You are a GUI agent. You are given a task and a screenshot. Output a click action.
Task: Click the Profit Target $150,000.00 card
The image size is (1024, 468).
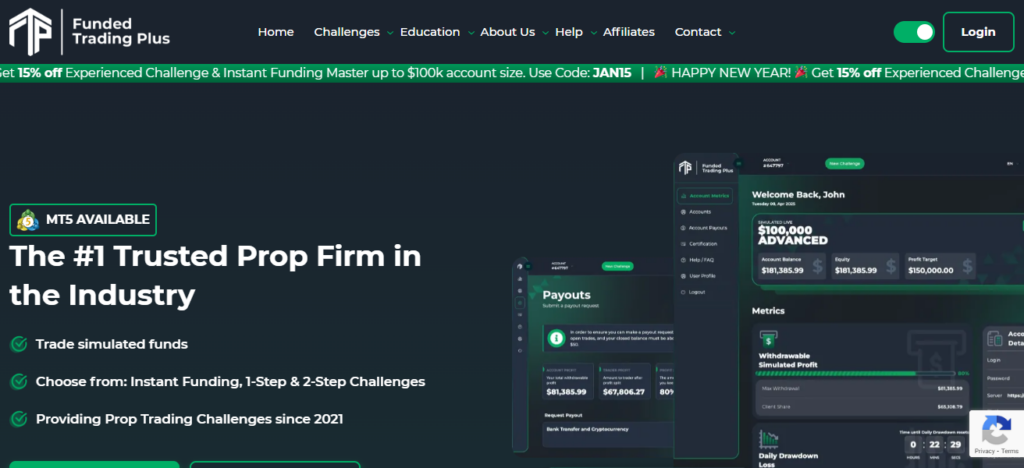[x=940, y=266]
